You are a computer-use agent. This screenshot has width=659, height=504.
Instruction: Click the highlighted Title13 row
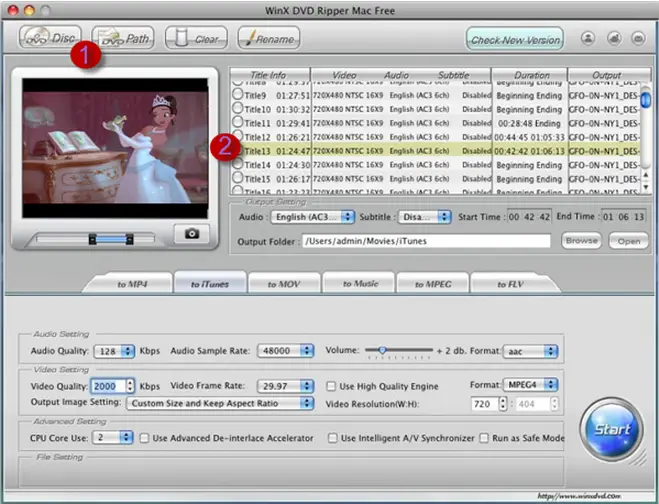pos(435,150)
